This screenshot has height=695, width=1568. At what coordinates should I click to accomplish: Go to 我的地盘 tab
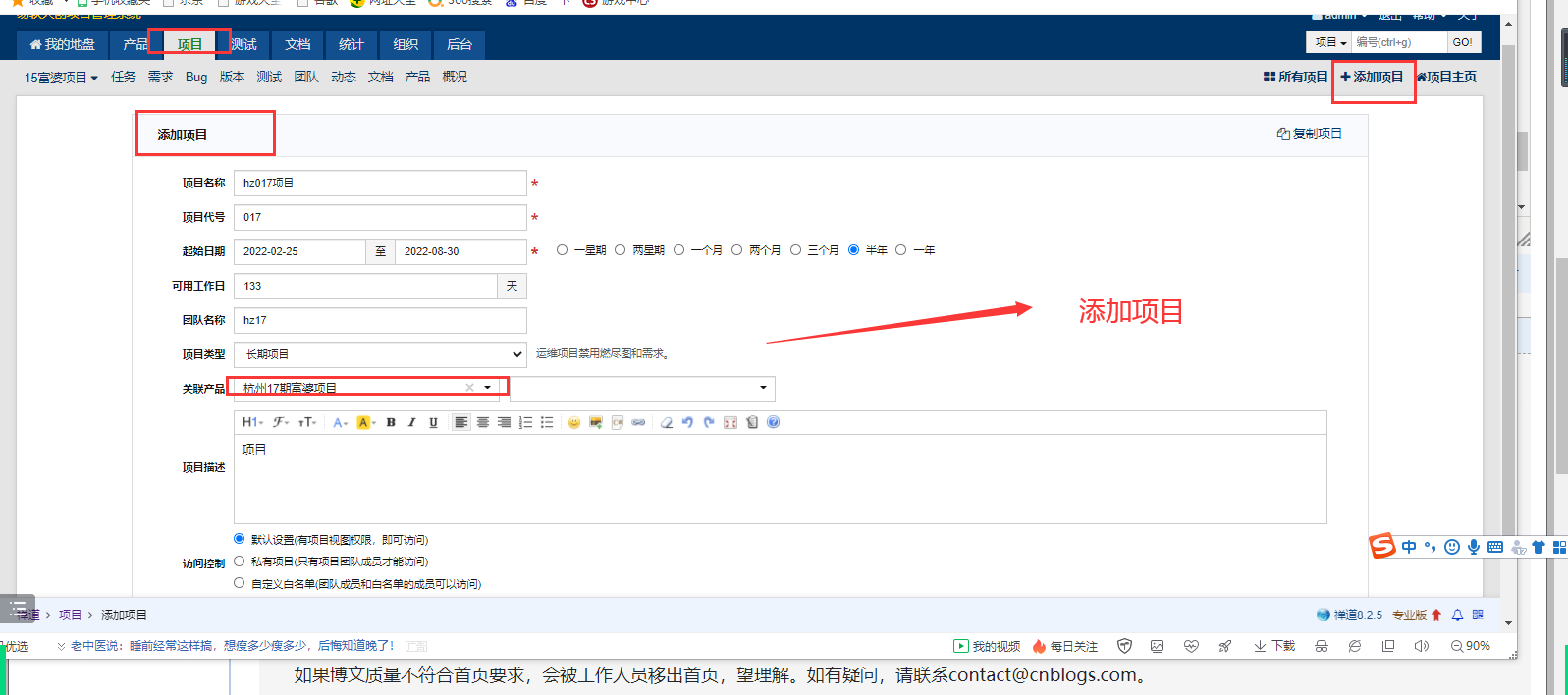point(62,44)
